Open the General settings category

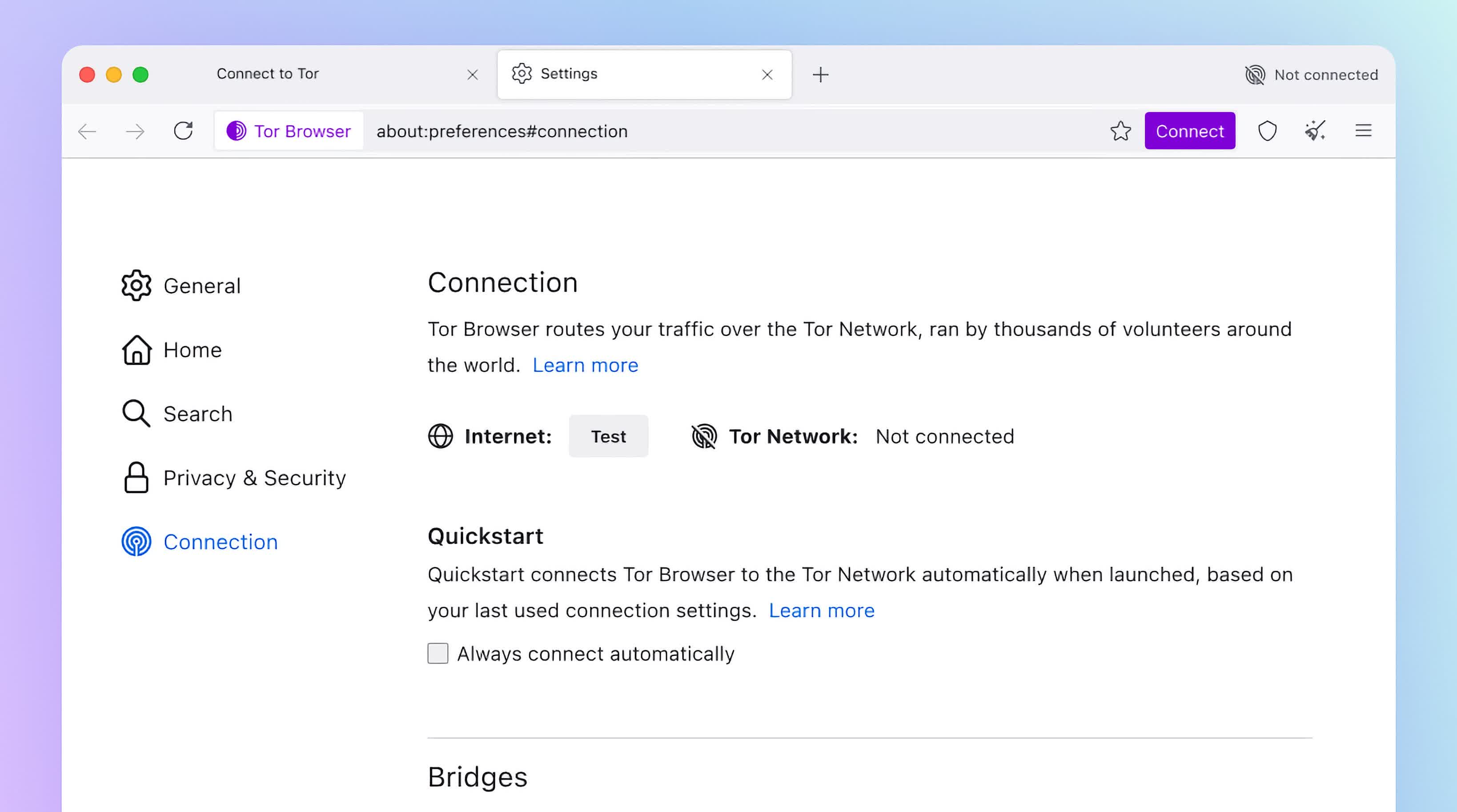click(181, 286)
